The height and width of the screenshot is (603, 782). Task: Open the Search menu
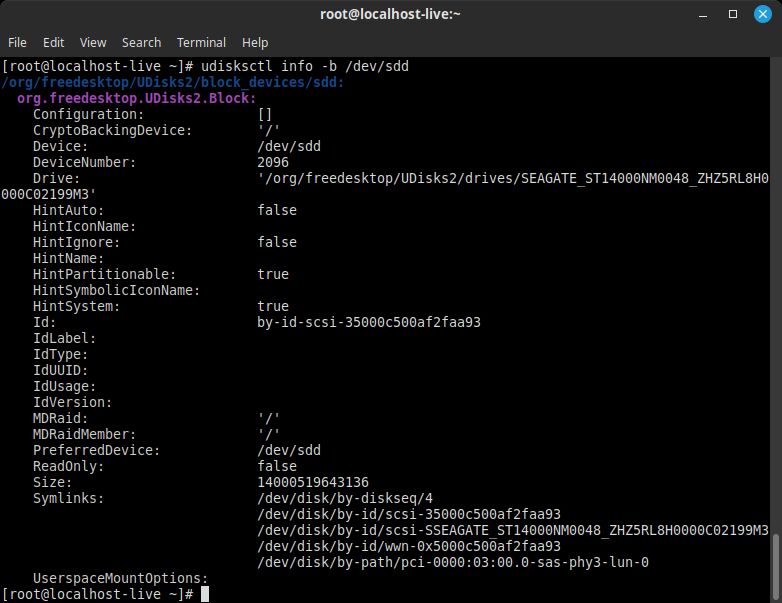coord(142,42)
